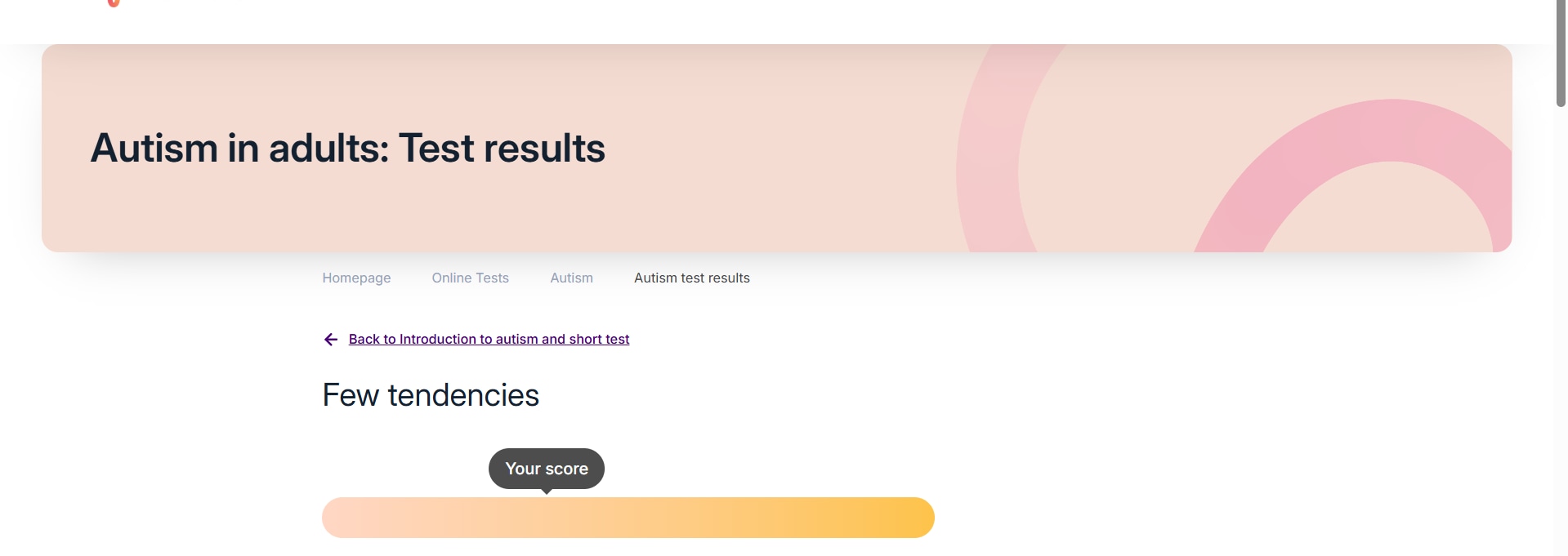
Task: Go to Homepage breadcrumb
Action: pyautogui.click(x=356, y=278)
